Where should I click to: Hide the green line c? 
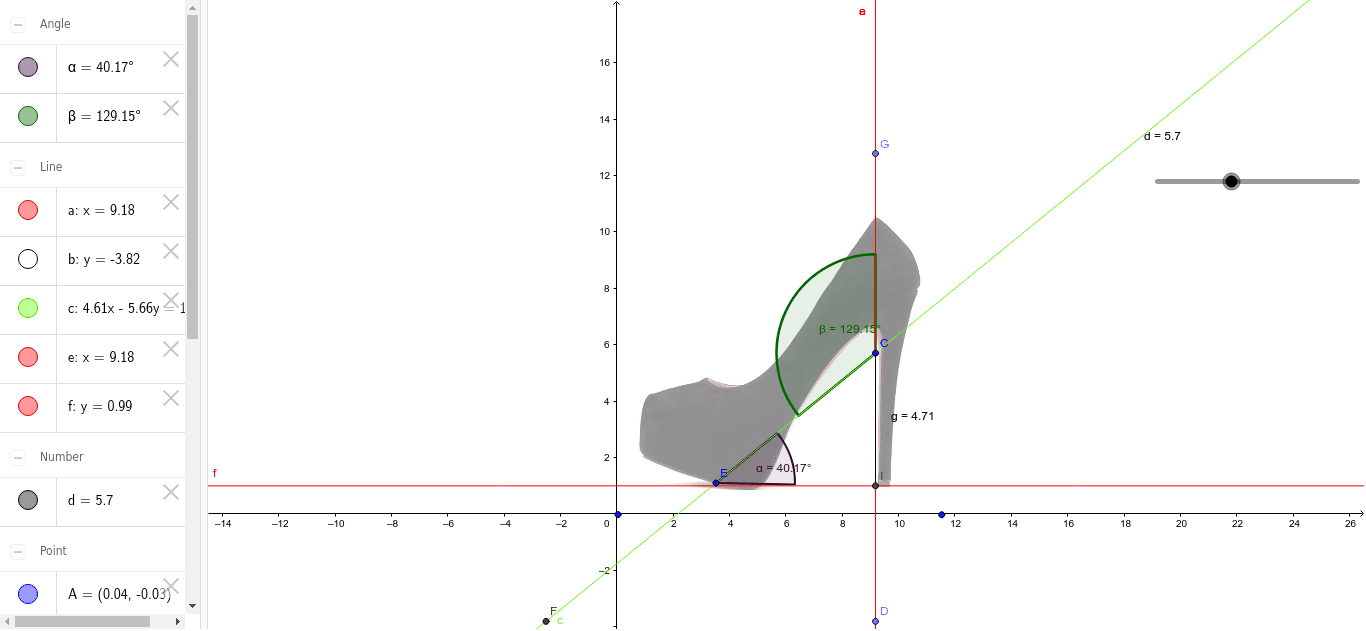pyautogui.click(x=28, y=308)
